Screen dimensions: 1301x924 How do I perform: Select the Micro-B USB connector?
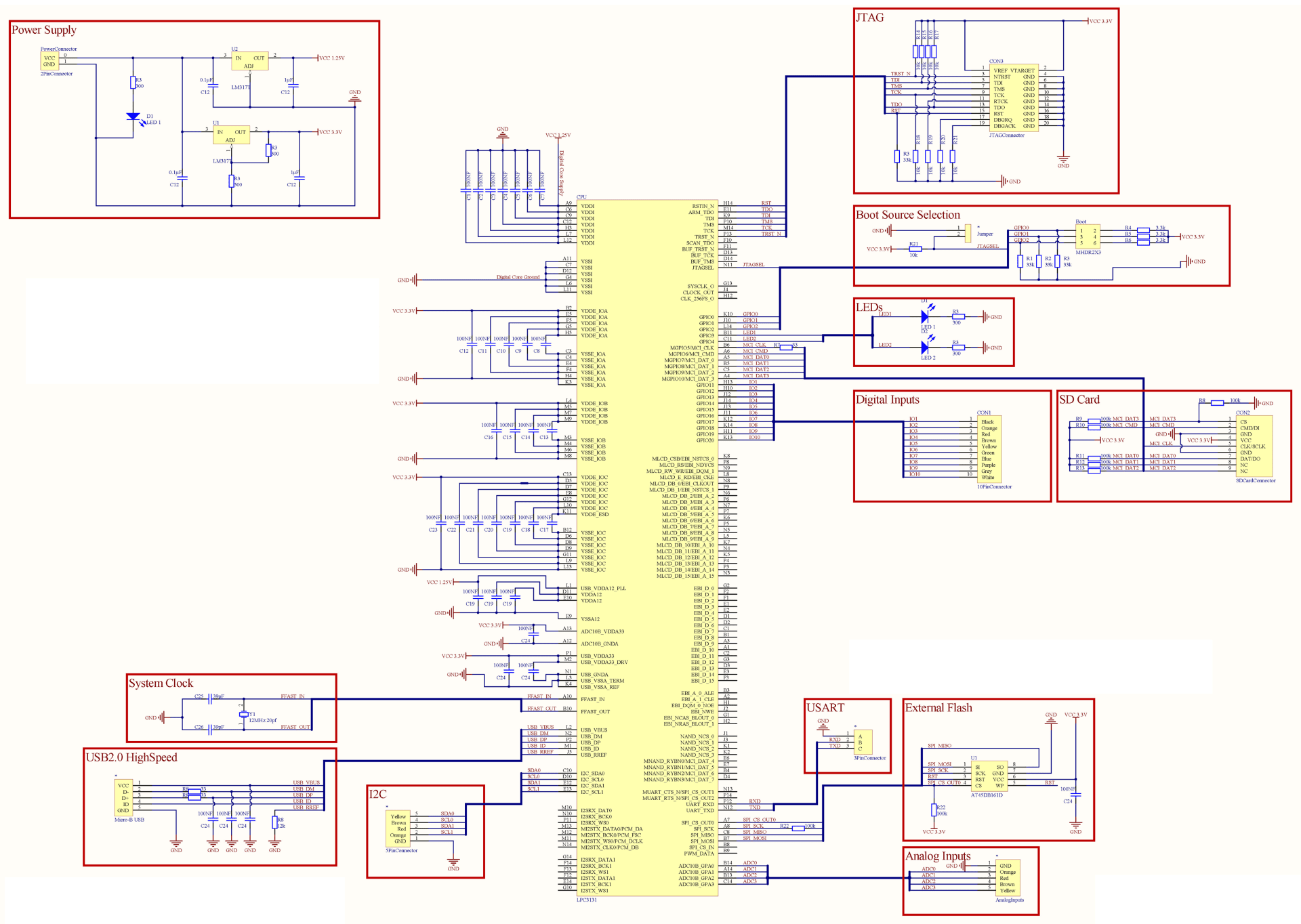[x=124, y=797]
